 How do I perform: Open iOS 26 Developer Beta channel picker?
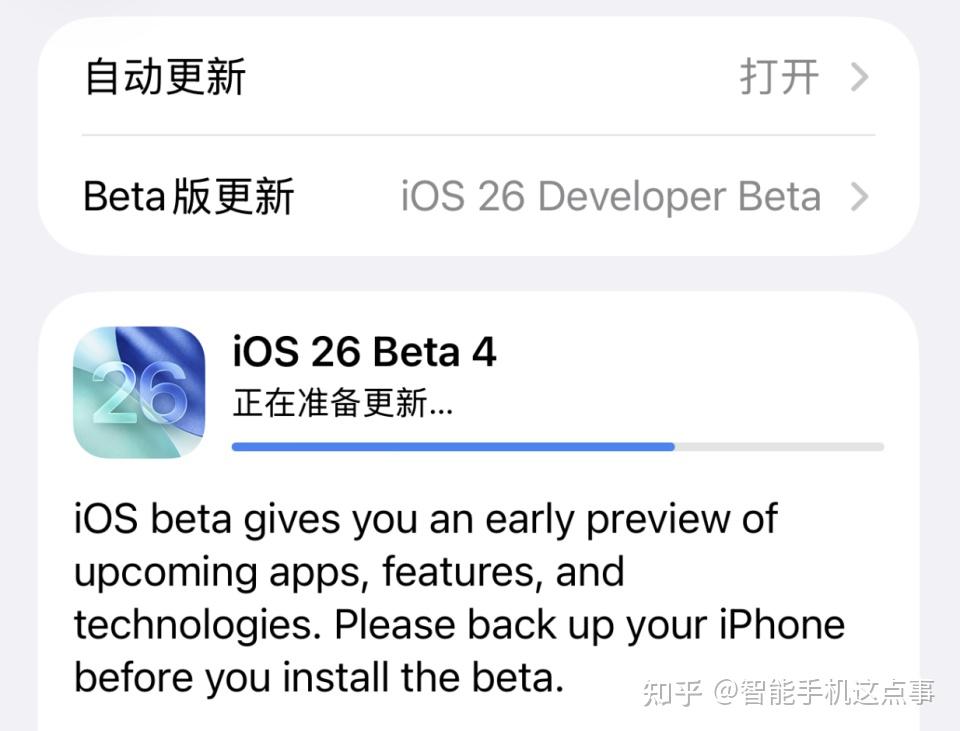(610, 196)
